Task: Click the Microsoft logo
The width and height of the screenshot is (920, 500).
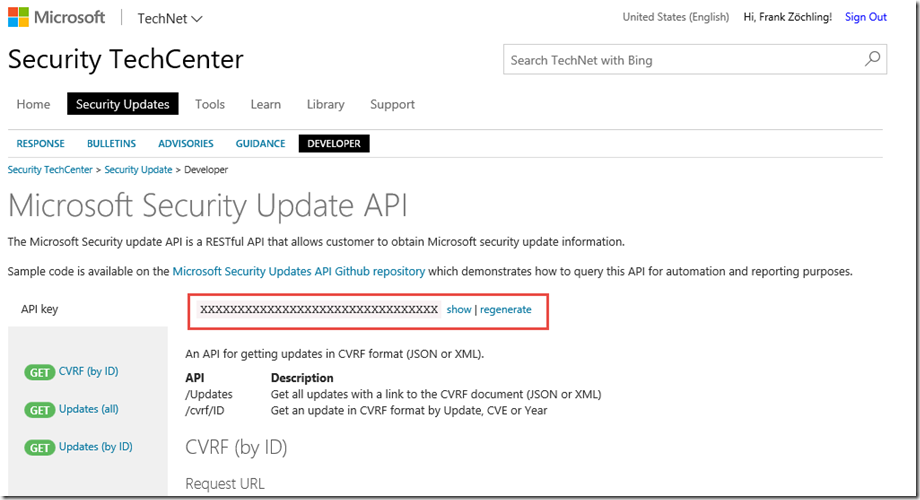Action: coord(57,17)
